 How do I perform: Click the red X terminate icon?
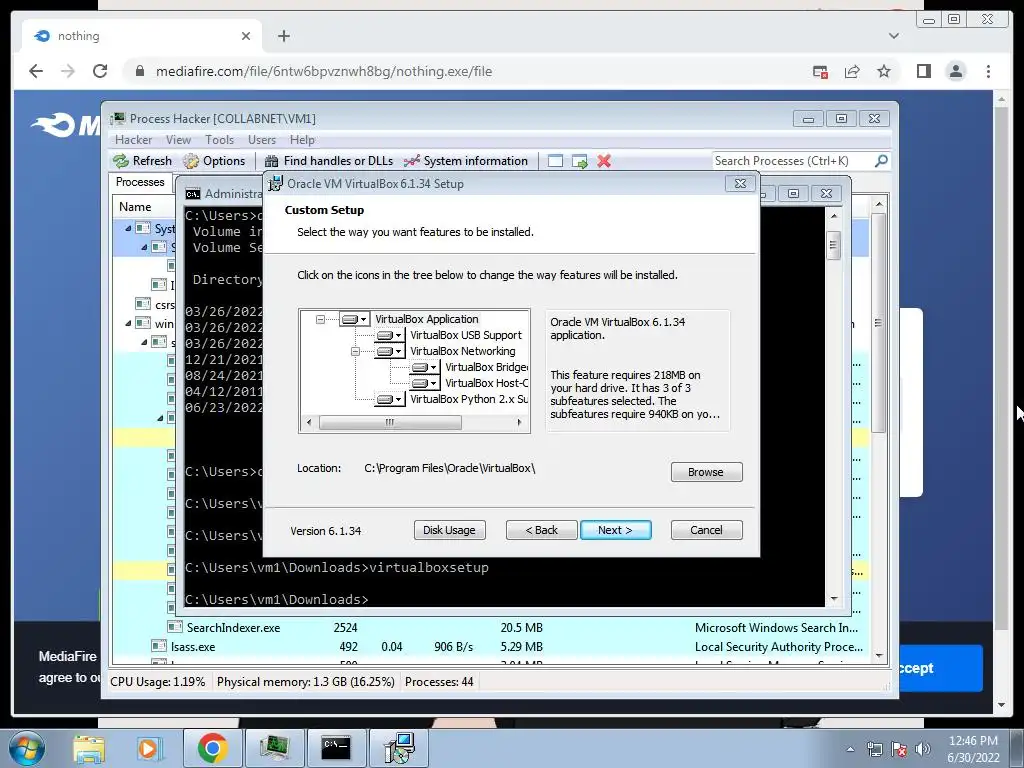point(604,161)
